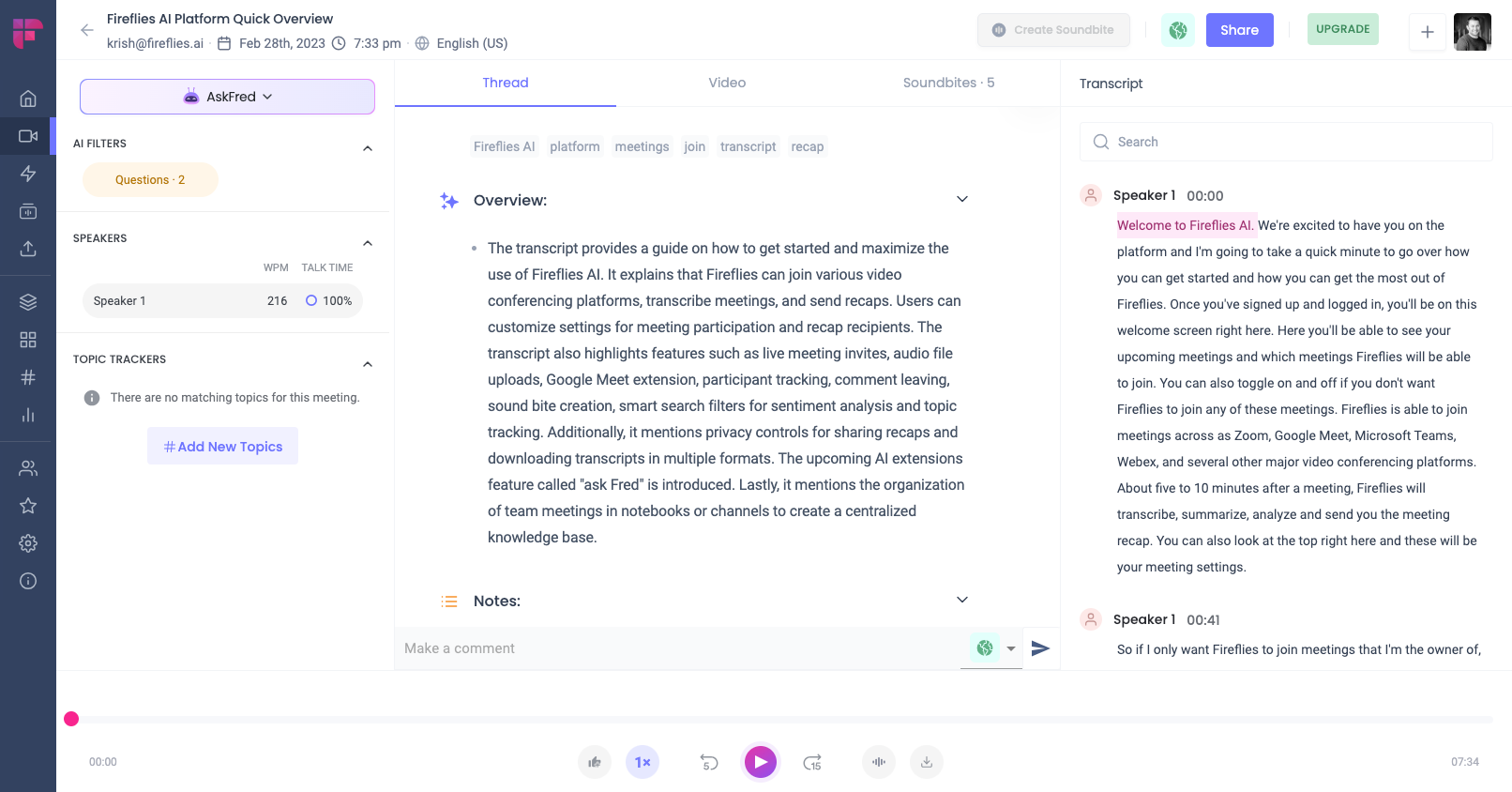Screen dimensions: 1512x792
Task: Jump to transcript timestamp 00:41
Action: pyautogui.click(x=1203, y=620)
